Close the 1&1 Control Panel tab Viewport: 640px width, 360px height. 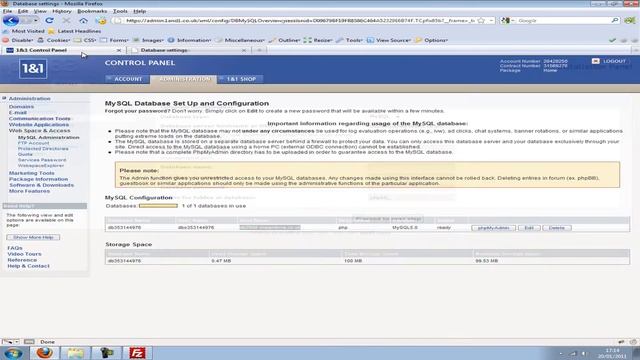coord(119,50)
